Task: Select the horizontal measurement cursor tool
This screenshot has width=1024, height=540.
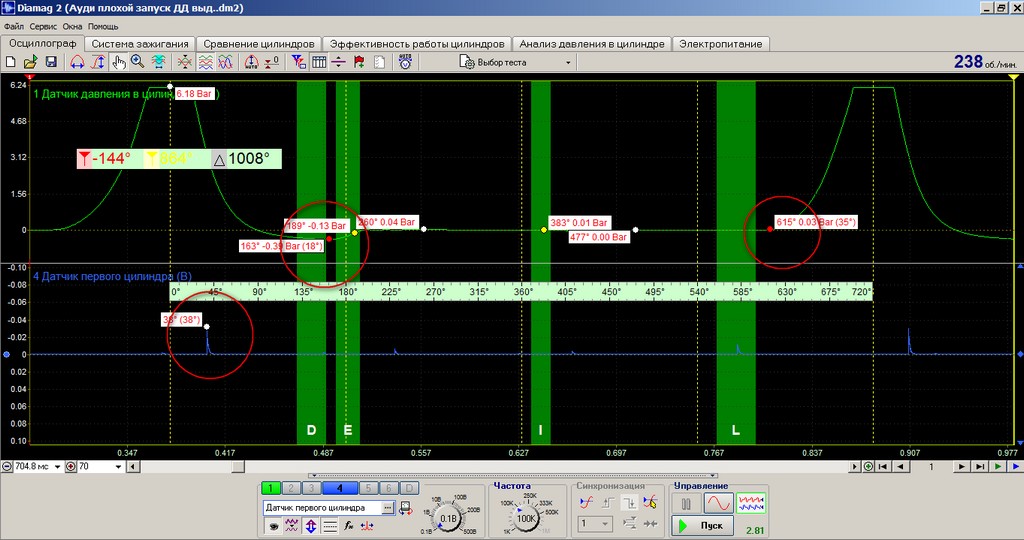Action: pos(77,62)
